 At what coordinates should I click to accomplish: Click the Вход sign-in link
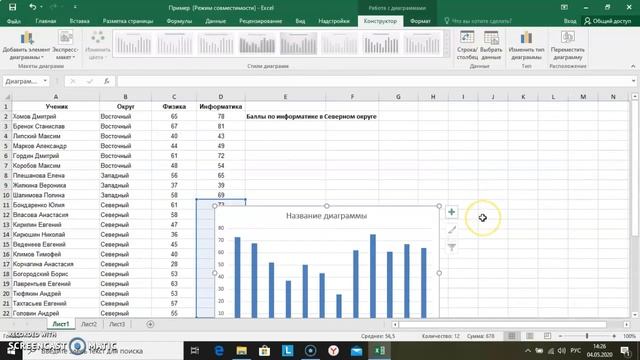point(570,21)
